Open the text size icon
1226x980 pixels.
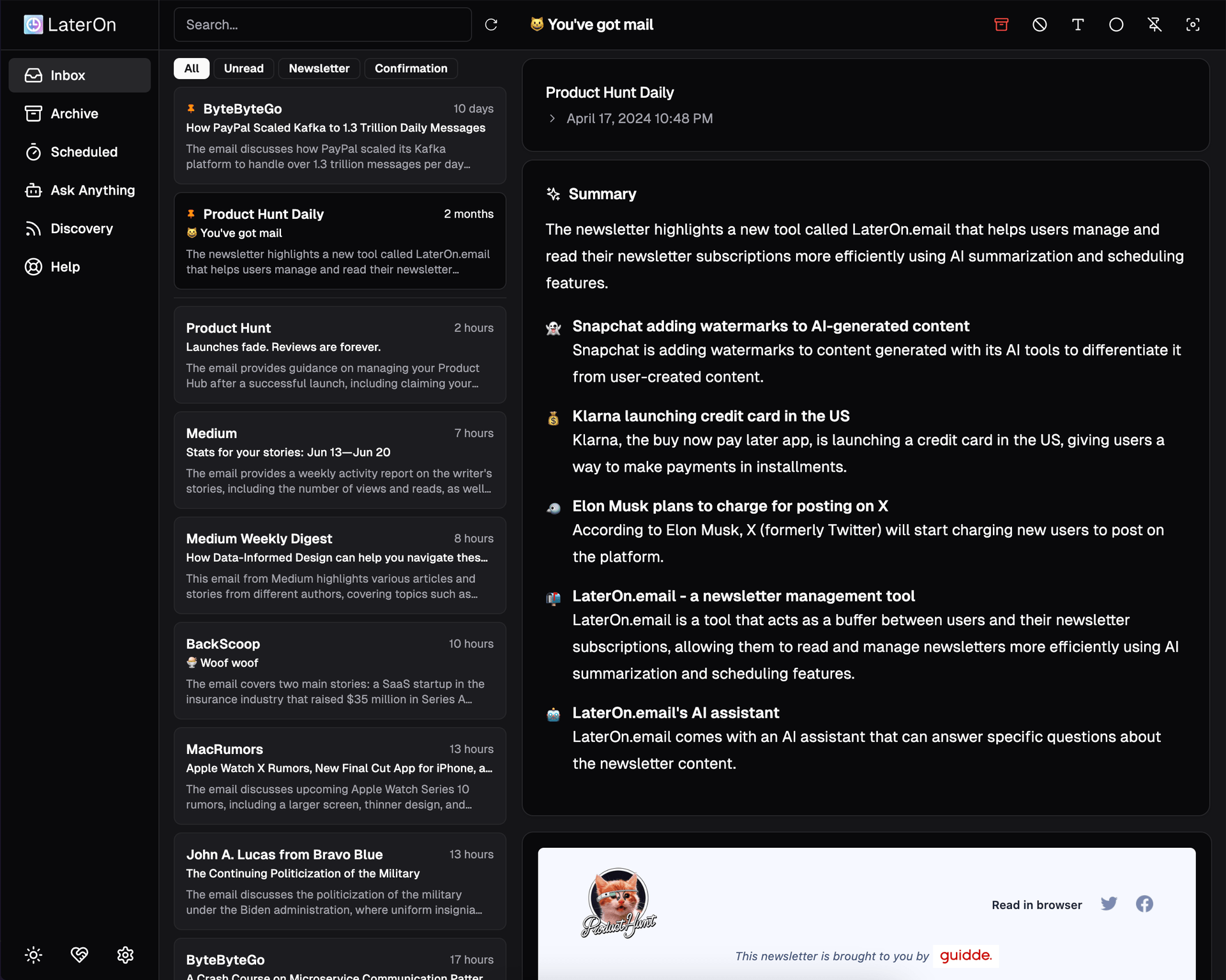(x=1078, y=25)
